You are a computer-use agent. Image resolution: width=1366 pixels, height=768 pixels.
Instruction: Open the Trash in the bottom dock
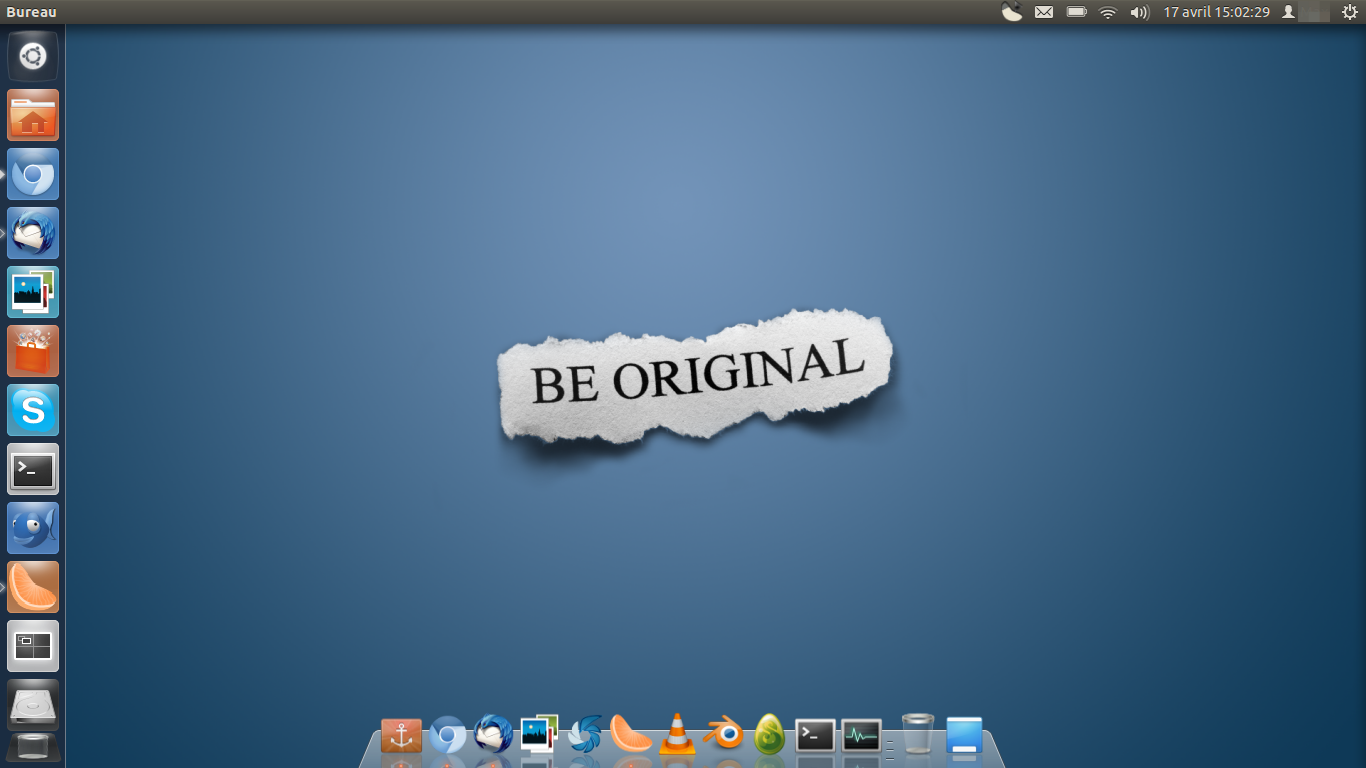[x=917, y=735]
